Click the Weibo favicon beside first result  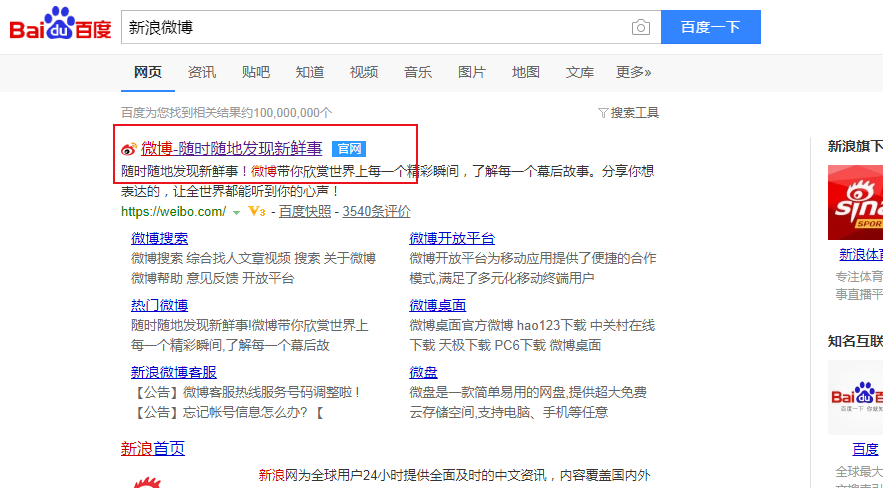[x=129, y=149]
